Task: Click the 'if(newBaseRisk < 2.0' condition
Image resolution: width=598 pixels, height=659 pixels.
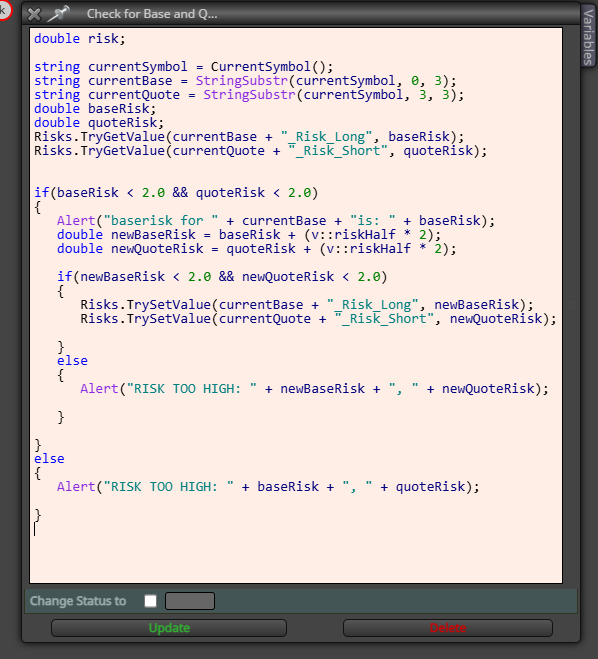Action: [222, 277]
